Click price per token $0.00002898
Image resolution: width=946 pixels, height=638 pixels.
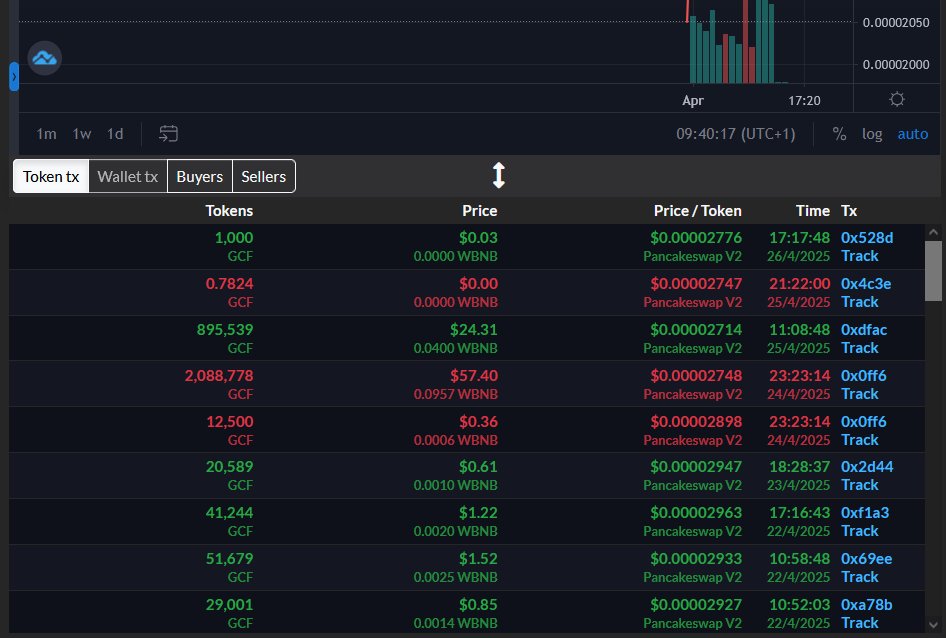click(x=696, y=421)
